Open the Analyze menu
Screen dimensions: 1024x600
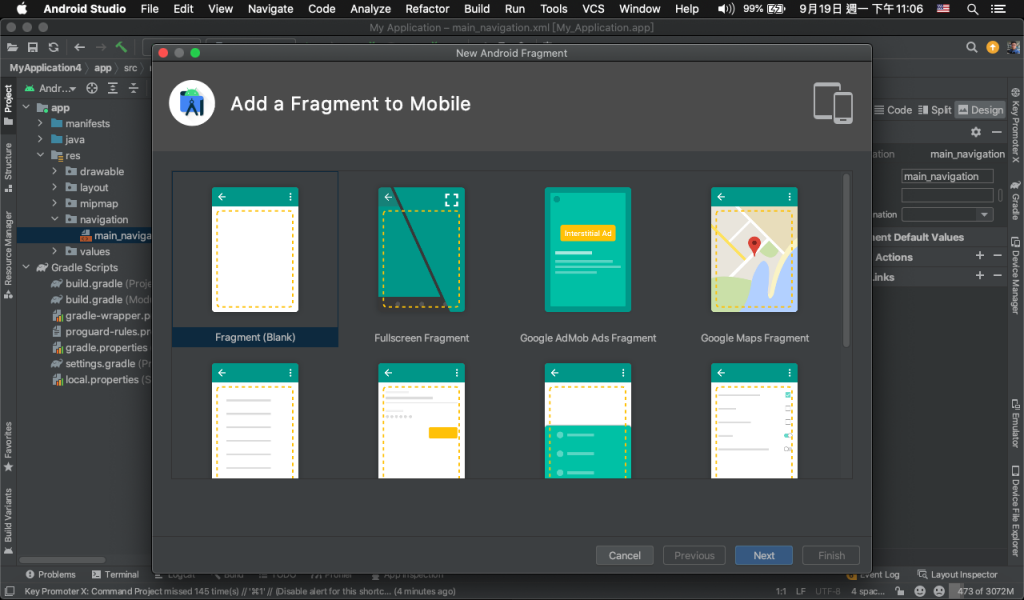click(370, 8)
